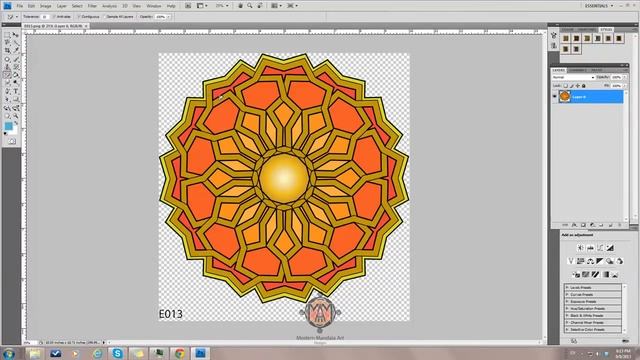
Task: Select the Paint Bucket tool in toolbox
Action: pos(16,75)
